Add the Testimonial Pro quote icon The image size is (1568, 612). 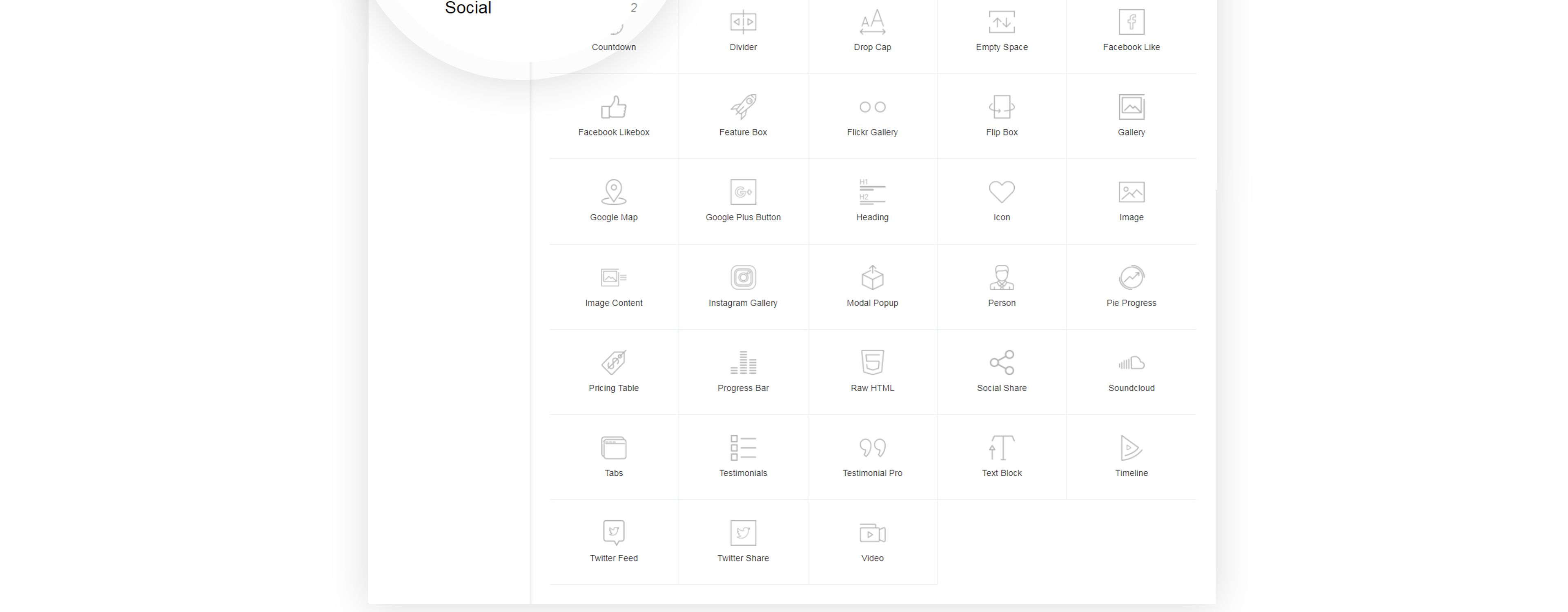[872, 448]
